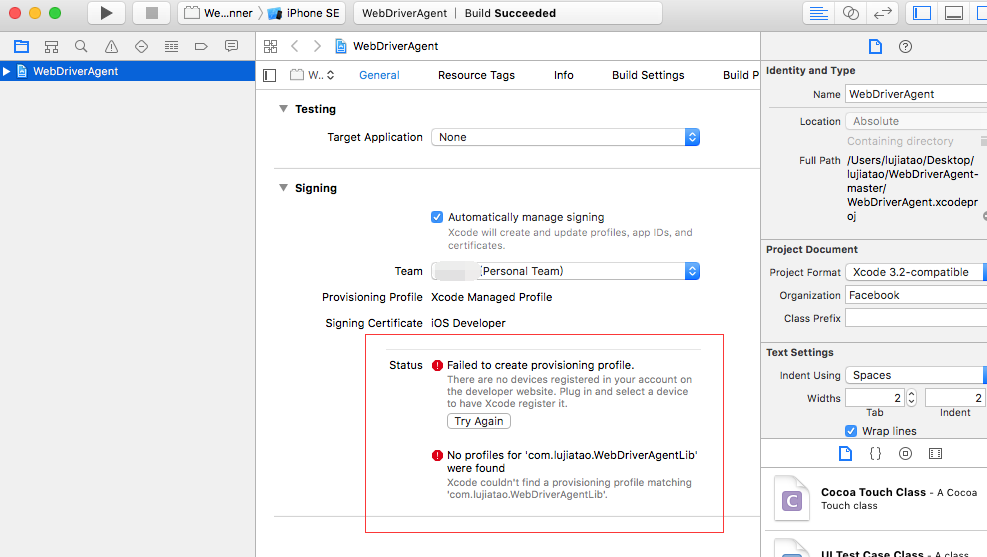
Task: Open the Find navigator magnifier icon
Action: tap(81, 46)
